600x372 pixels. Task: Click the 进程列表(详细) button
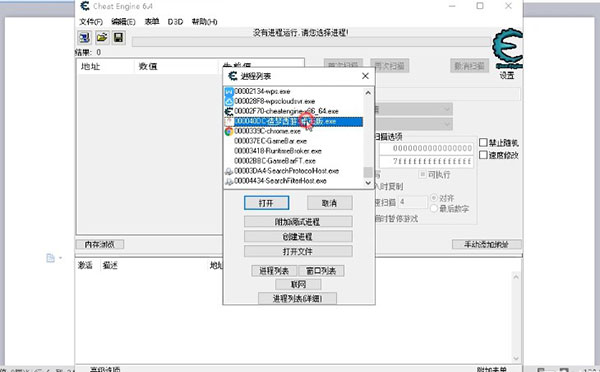tap(297, 299)
